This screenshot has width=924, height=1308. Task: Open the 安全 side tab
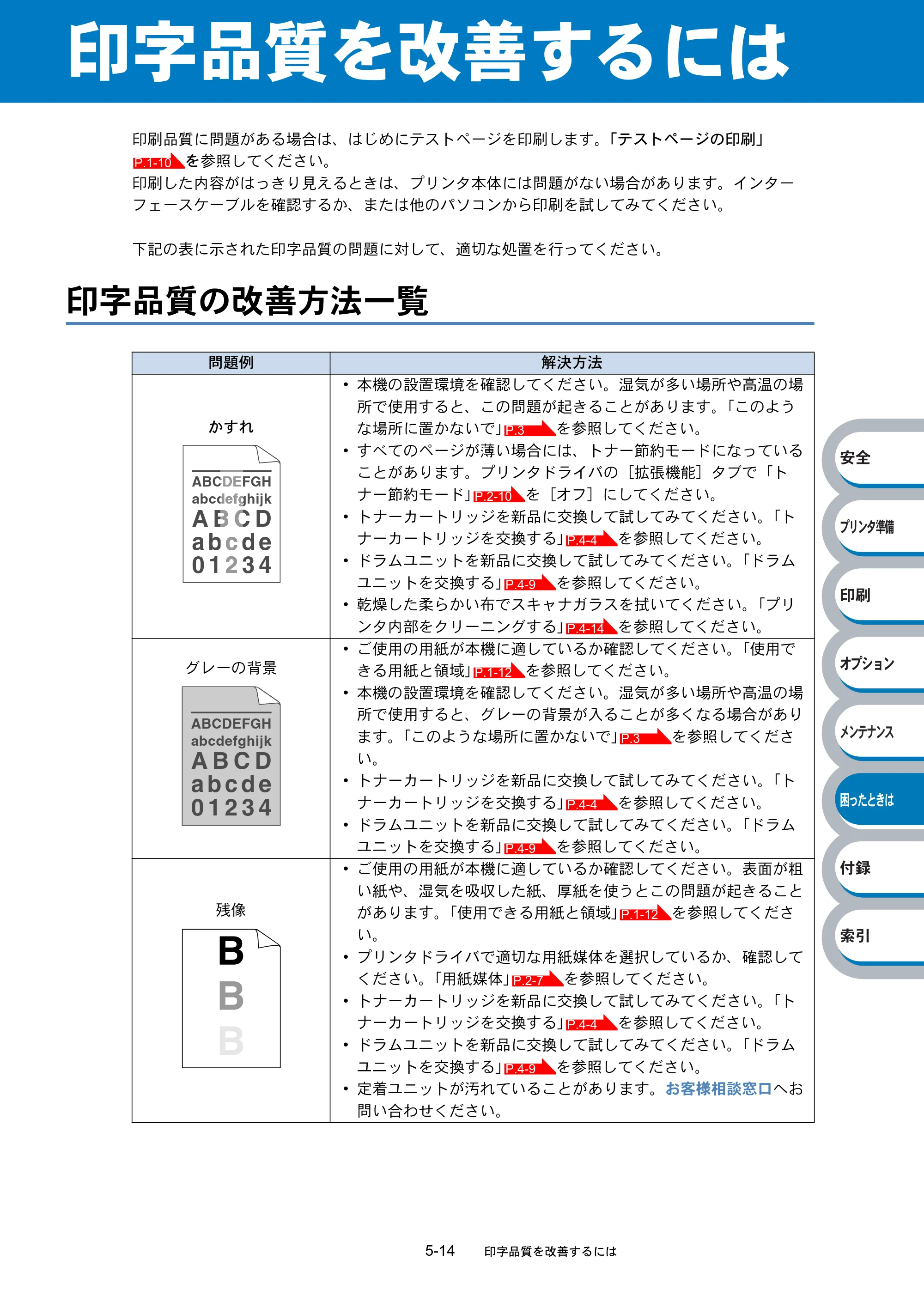[880, 457]
